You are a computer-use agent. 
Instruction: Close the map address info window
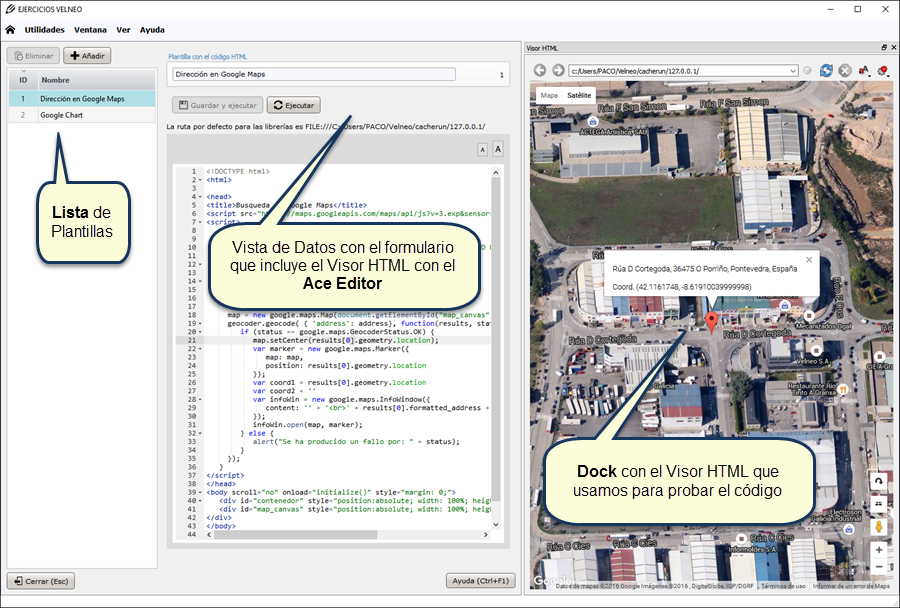809,260
